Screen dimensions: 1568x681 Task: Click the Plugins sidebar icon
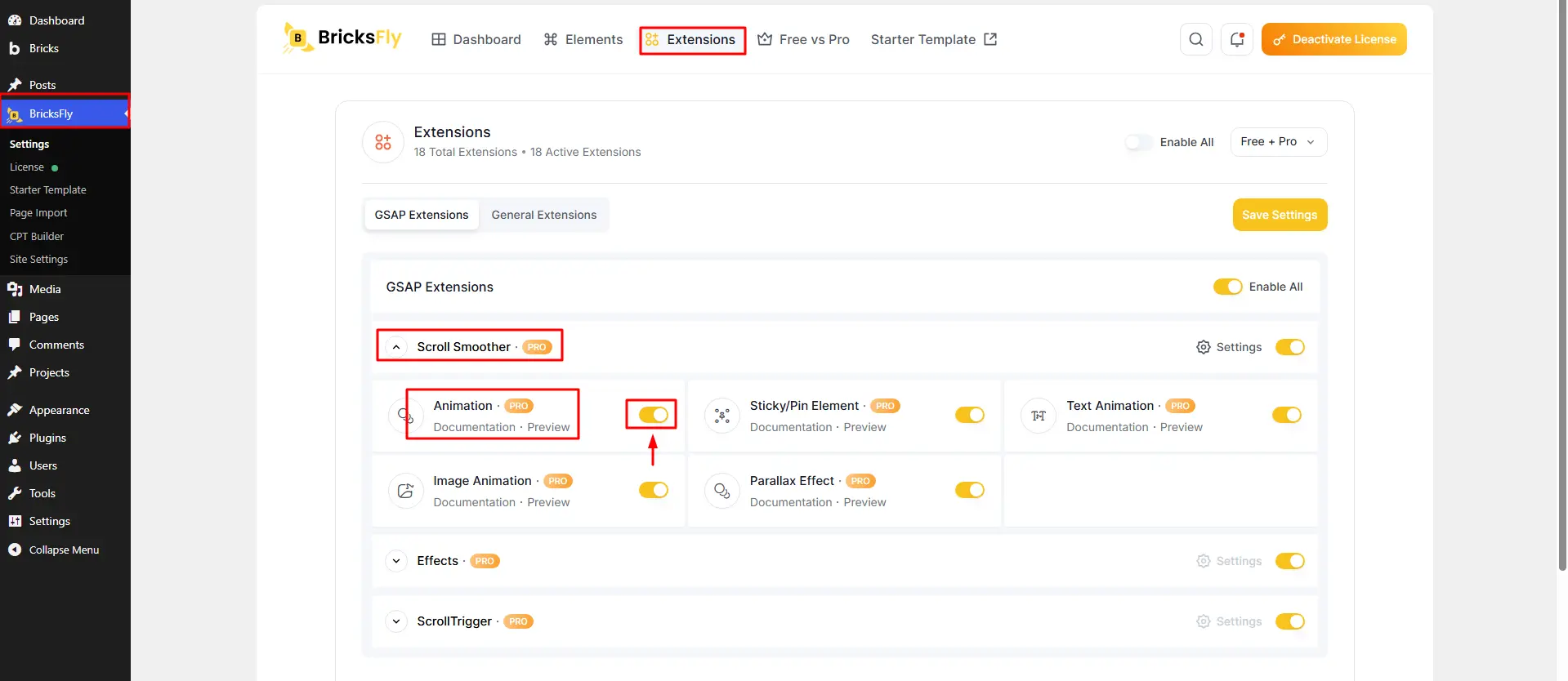click(x=15, y=438)
